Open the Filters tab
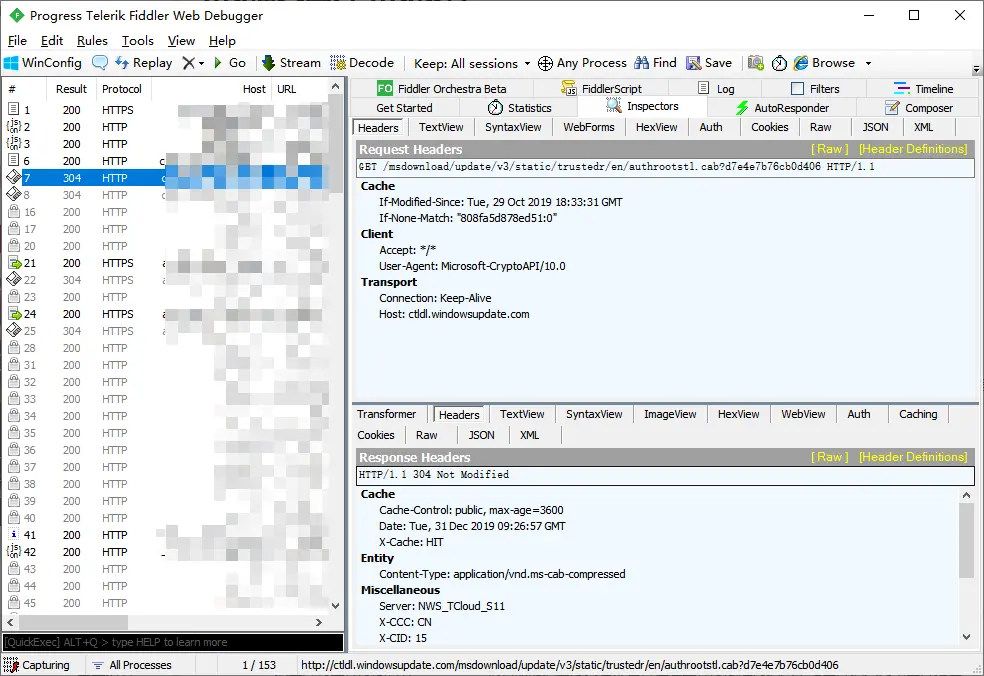Viewport: 984px width, 676px height. 815,89
